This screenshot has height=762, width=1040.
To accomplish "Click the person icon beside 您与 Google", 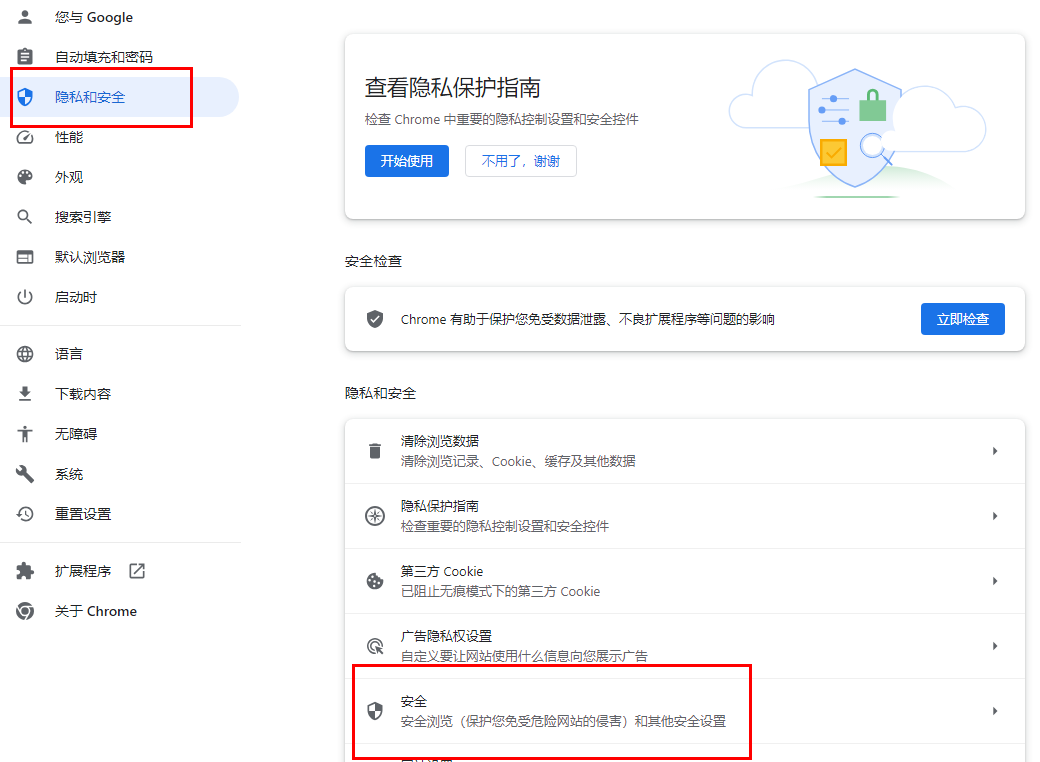I will (25, 17).
